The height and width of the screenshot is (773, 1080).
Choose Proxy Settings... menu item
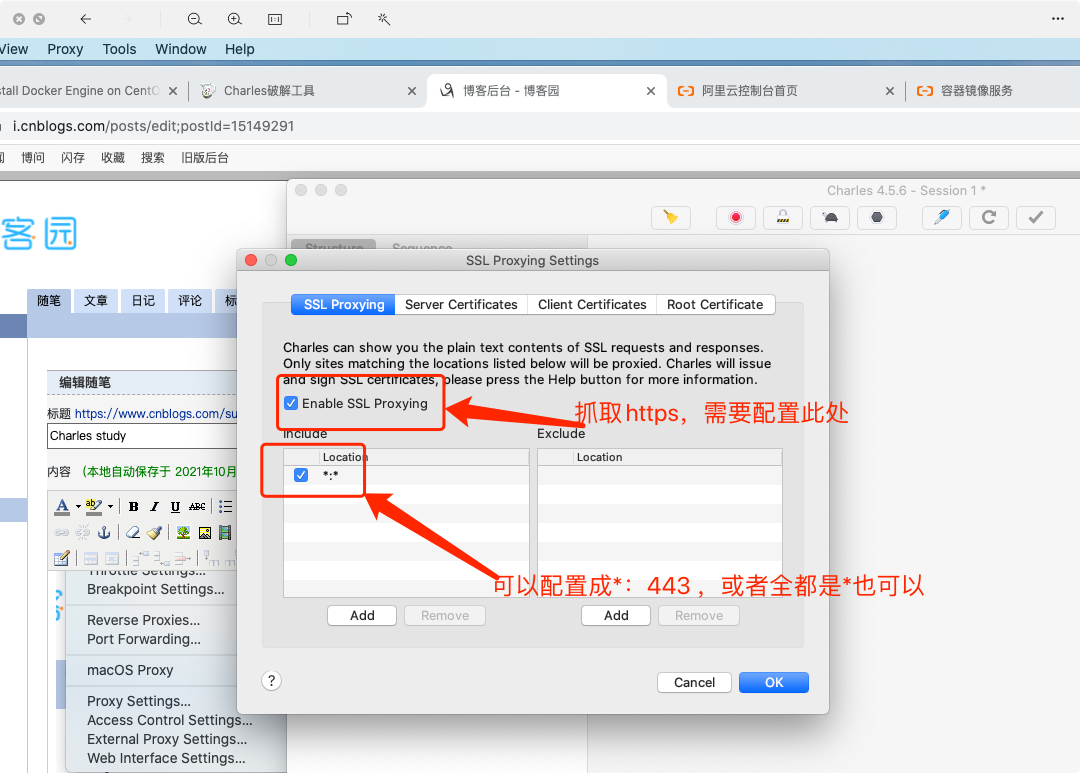[x=139, y=701]
